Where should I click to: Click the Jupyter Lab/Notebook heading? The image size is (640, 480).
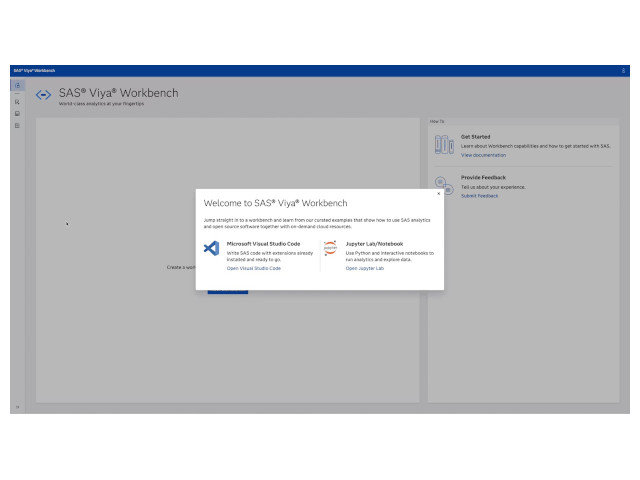click(374, 243)
